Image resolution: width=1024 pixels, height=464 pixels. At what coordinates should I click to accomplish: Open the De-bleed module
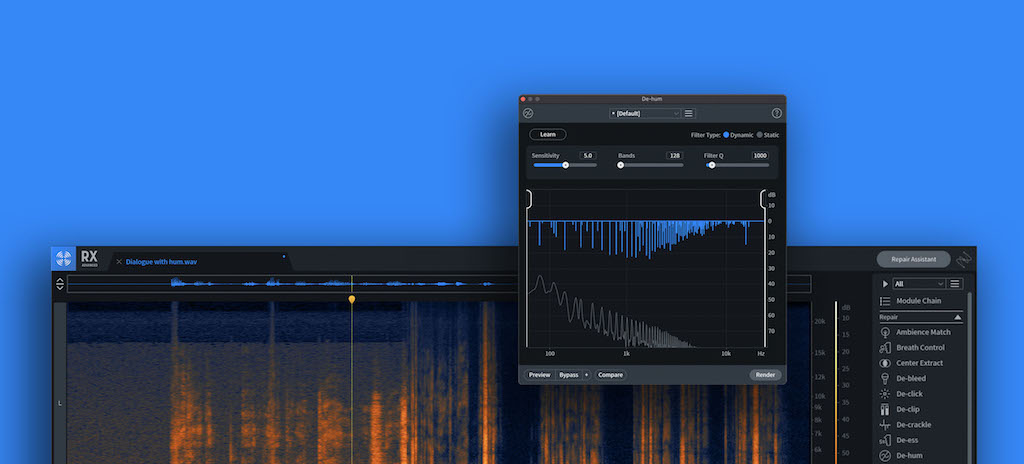click(903, 378)
